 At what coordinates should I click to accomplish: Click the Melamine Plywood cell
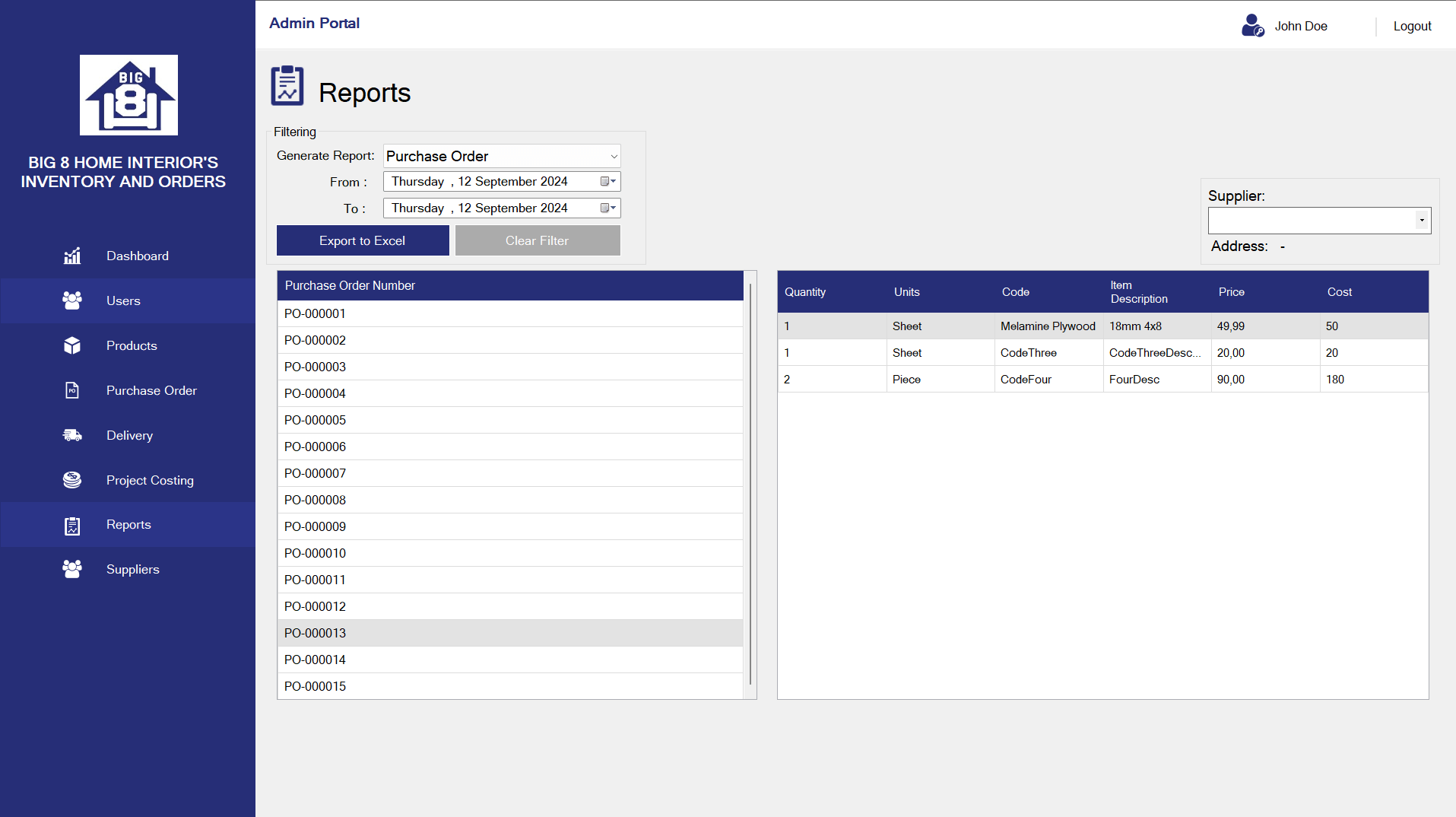1049,326
